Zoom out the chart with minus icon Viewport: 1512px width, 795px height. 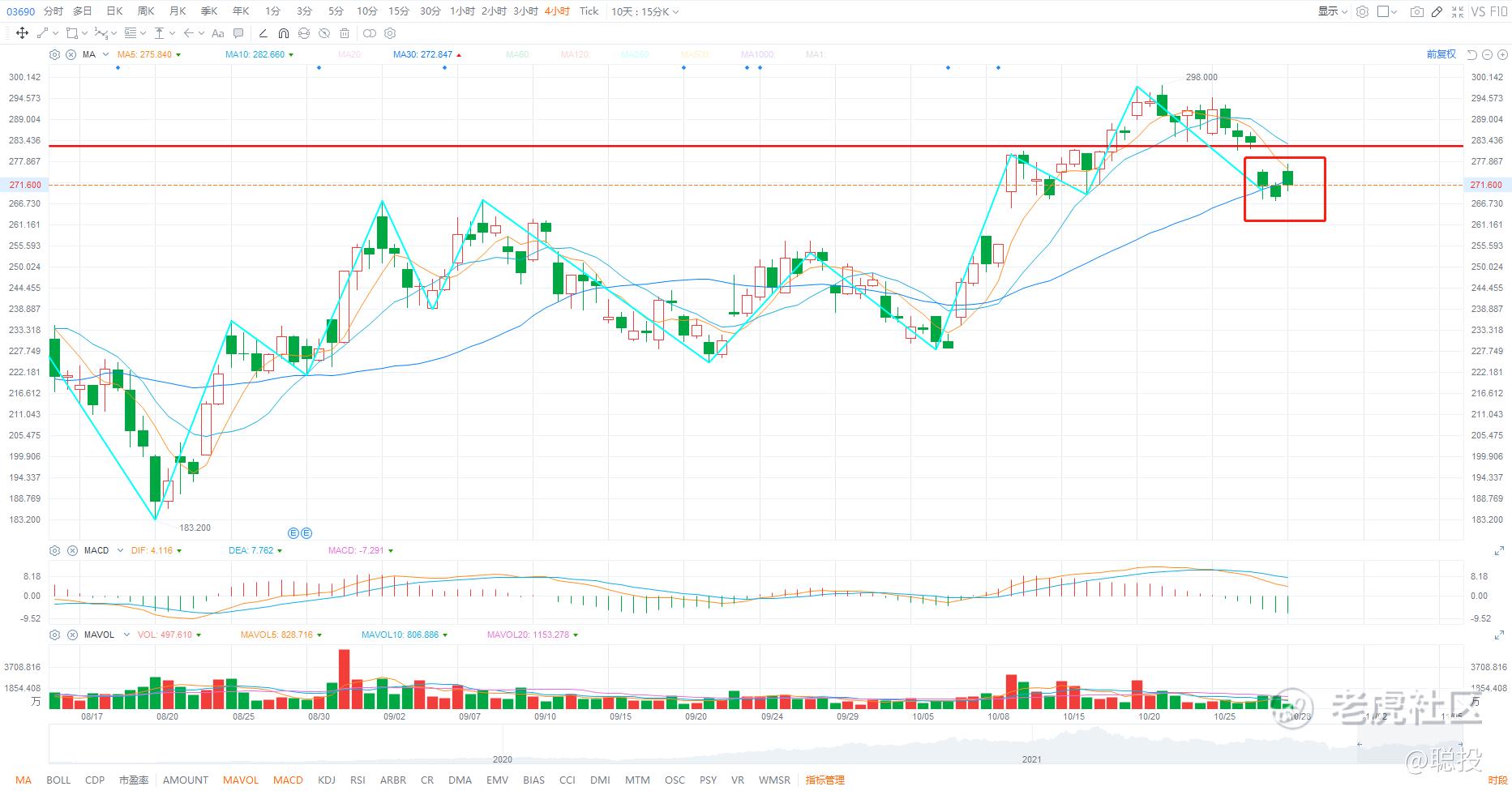[1487, 54]
